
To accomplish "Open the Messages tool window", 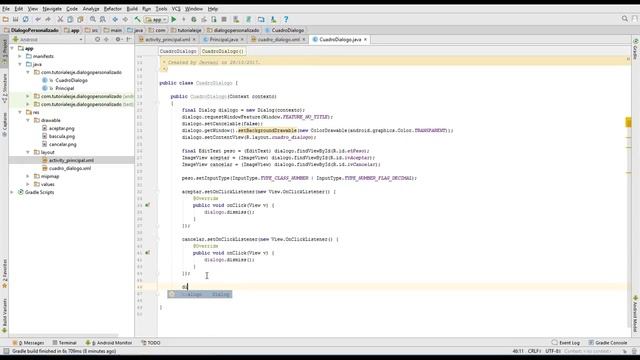I will 28,343.
